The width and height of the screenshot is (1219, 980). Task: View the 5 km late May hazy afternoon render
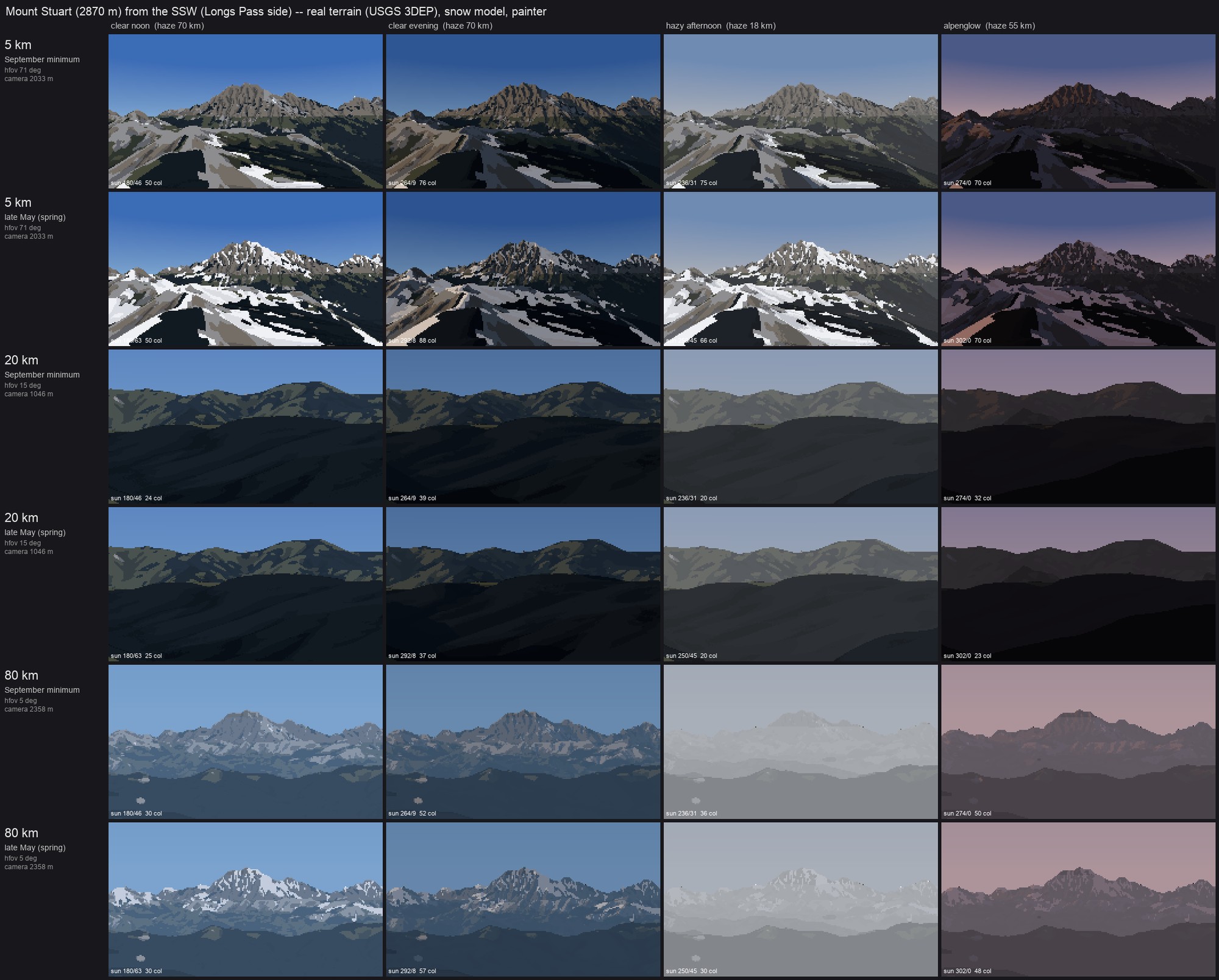click(x=801, y=269)
